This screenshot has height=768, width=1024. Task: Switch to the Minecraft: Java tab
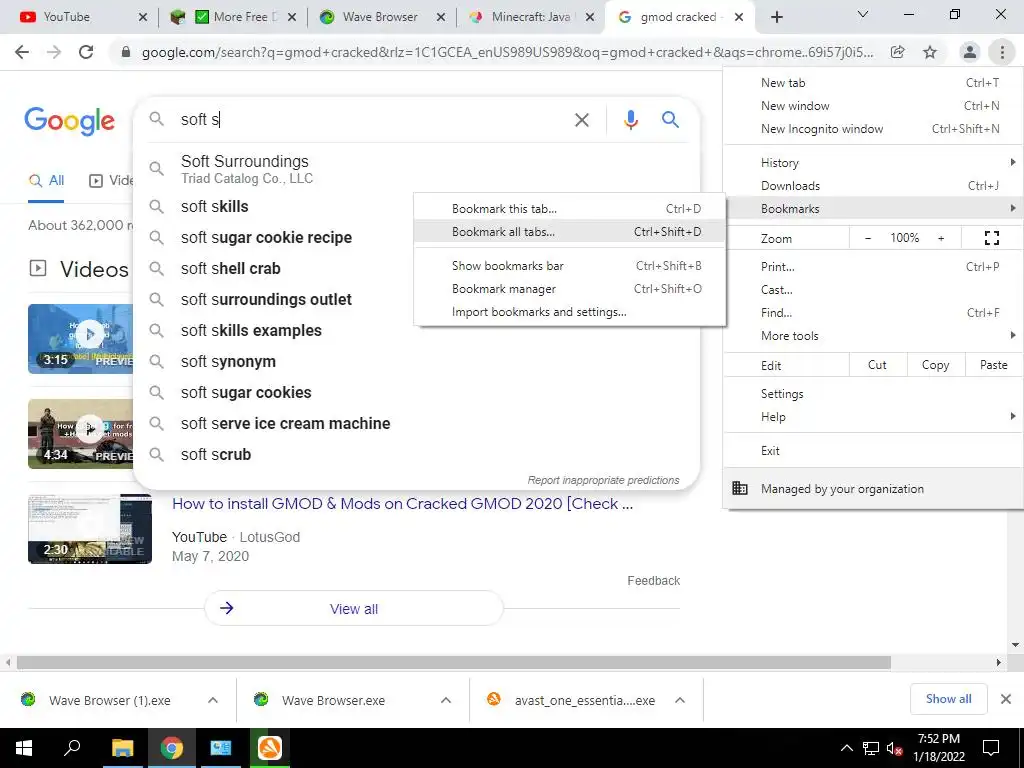coord(530,17)
